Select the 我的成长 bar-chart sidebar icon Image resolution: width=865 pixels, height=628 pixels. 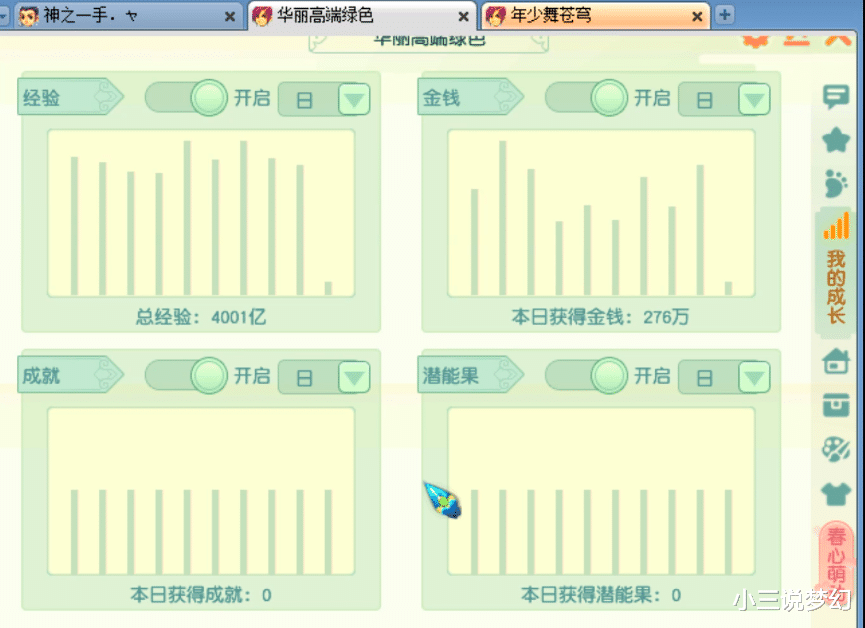pyautogui.click(x=836, y=226)
